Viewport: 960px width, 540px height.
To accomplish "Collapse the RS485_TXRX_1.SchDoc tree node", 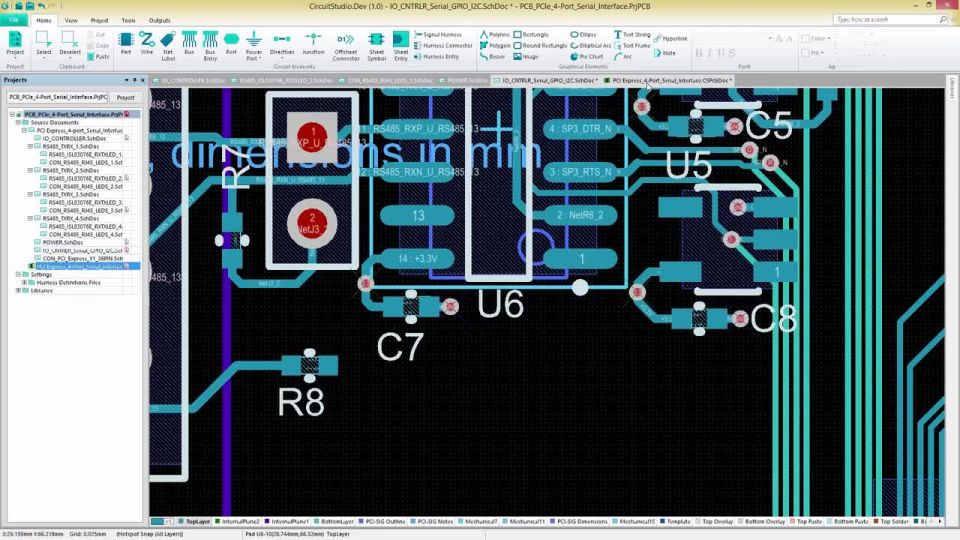I will pyautogui.click(x=30, y=146).
